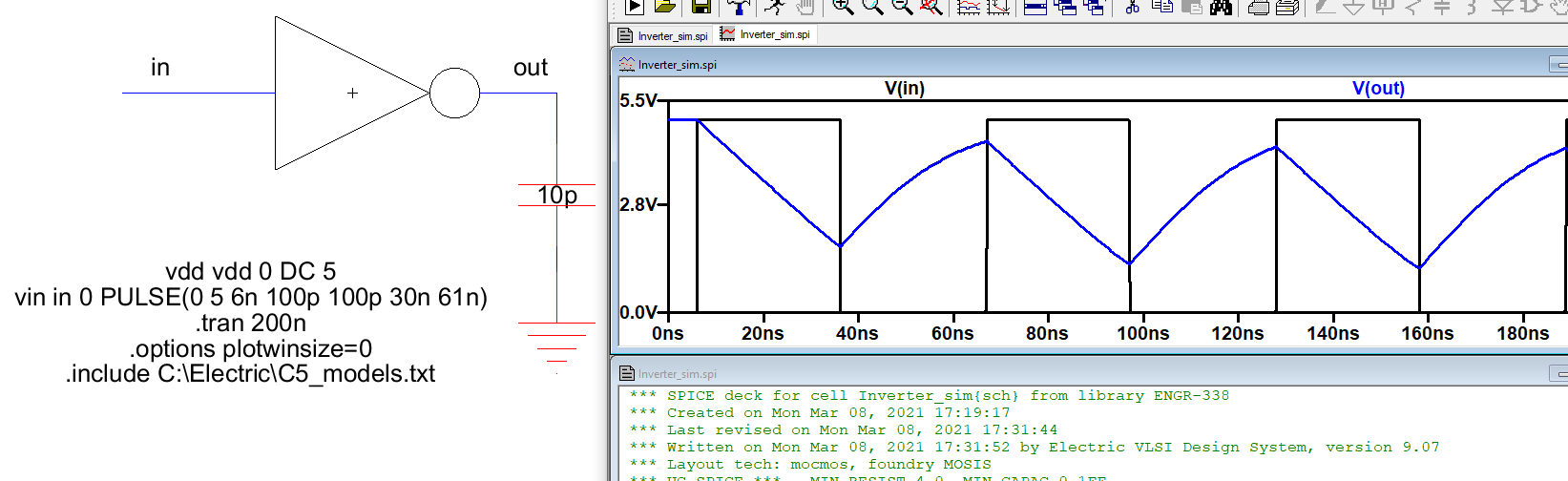Tile the windows using the first tile icon

point(1035,8)
